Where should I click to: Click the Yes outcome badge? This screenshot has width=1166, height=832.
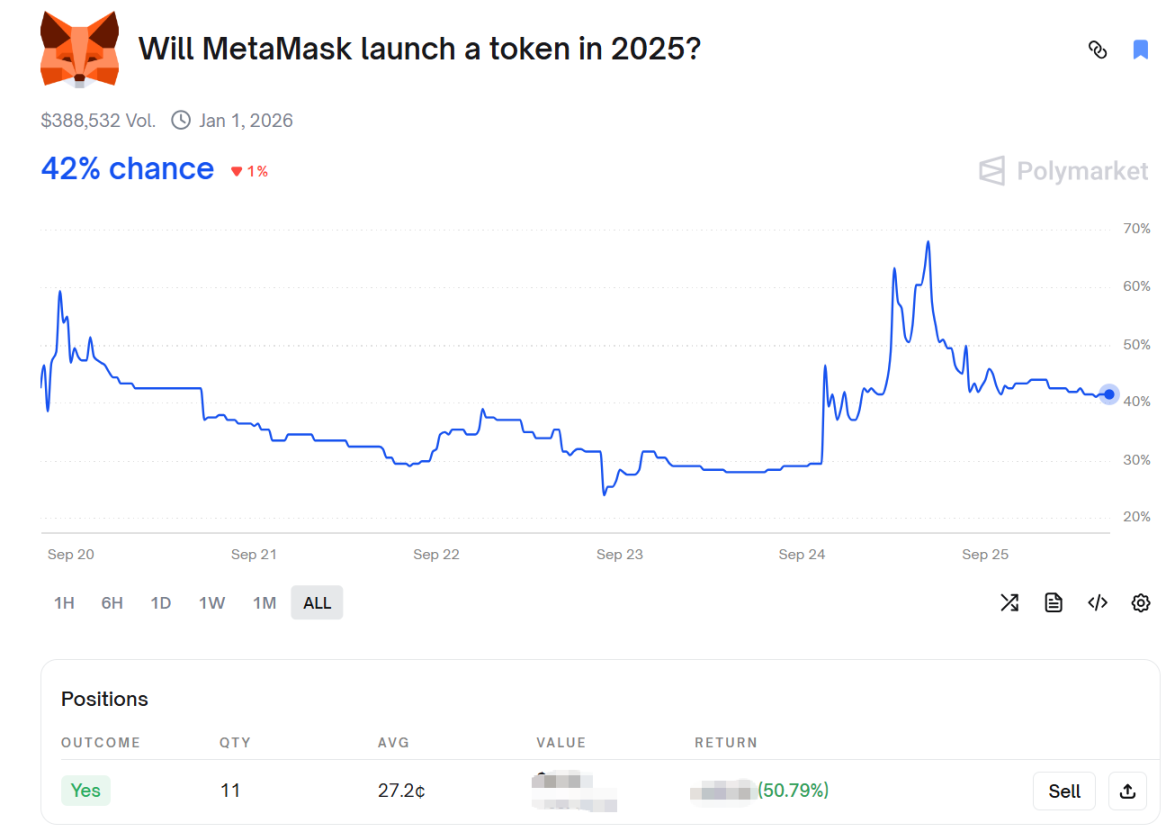86,791
